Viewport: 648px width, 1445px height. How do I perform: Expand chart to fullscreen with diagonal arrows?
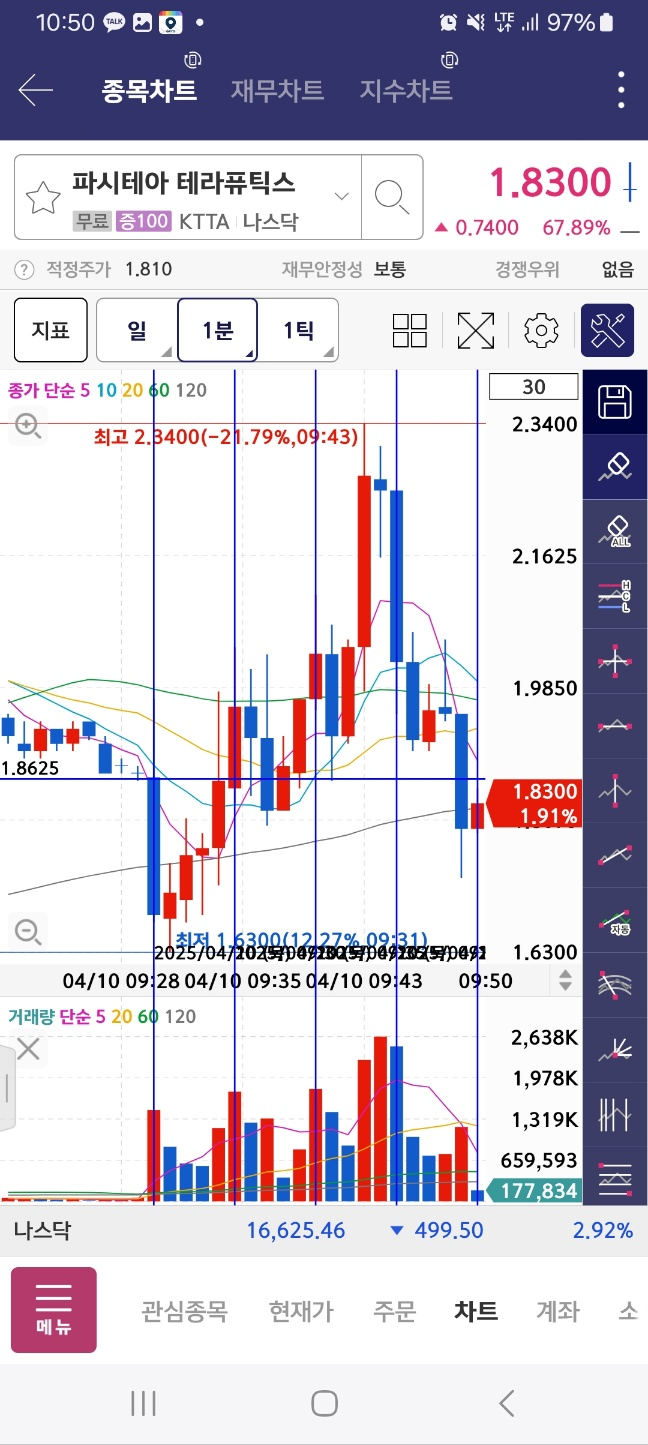pyautogui.click(x=476, y=330)
